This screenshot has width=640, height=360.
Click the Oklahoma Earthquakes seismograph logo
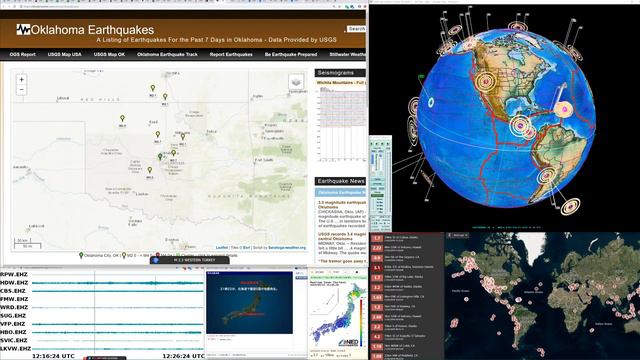23,29
